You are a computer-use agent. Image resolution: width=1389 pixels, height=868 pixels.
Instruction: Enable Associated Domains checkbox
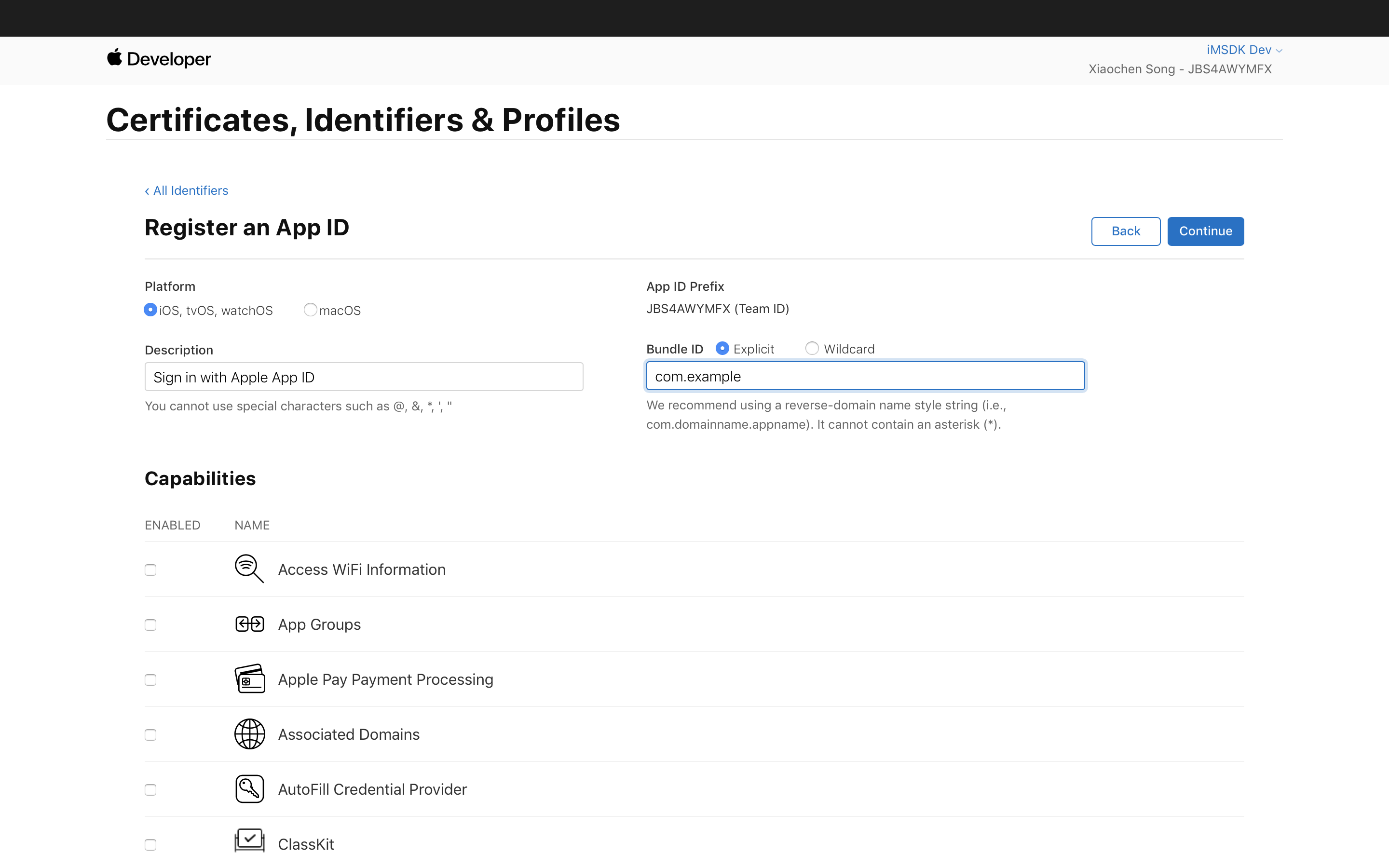coord(150,735)
